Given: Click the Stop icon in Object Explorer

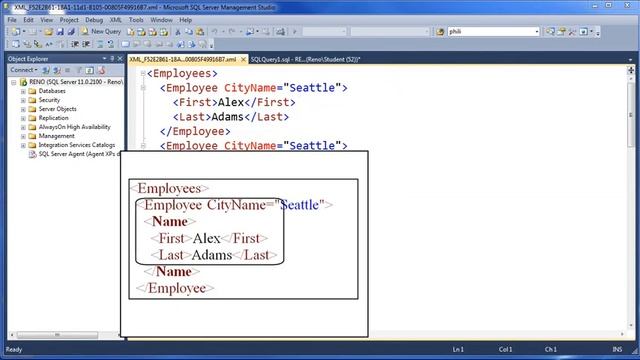Looking at the screenshot, I should click(68, 70).
